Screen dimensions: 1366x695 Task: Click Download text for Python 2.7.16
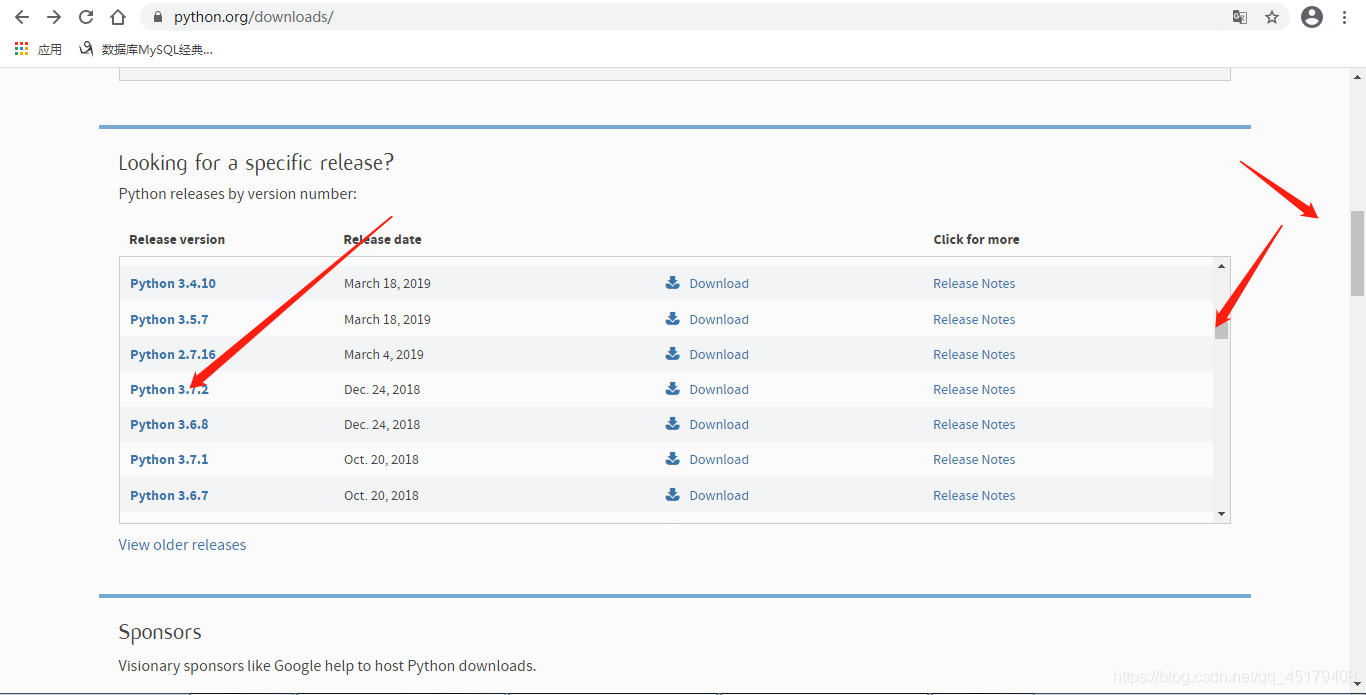point(719,355)
